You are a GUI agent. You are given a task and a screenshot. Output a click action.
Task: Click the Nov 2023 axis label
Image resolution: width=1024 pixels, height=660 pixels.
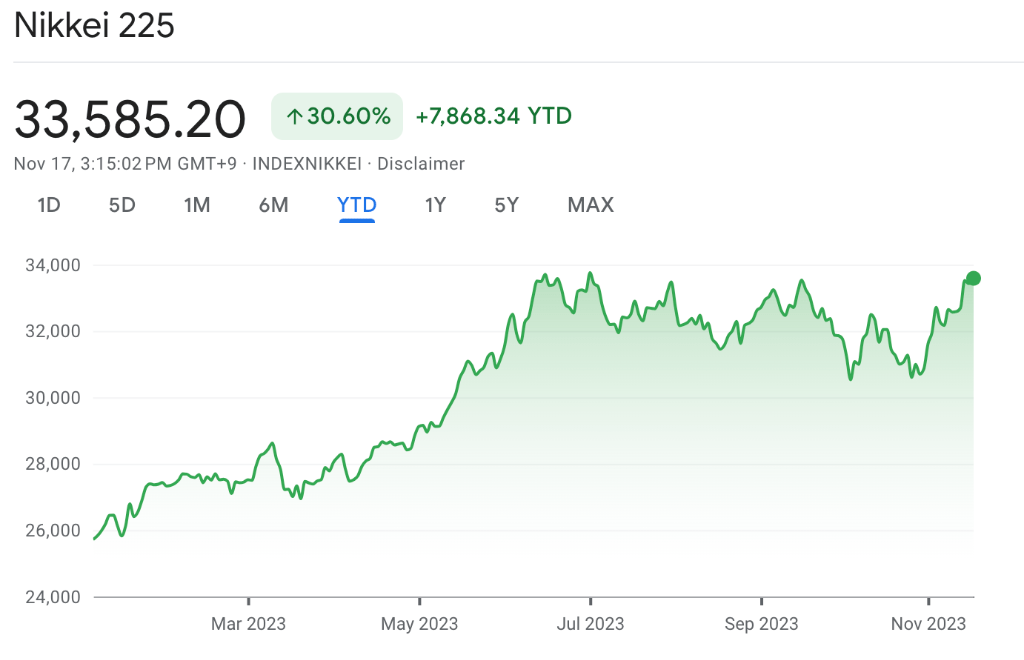point(929,624)
